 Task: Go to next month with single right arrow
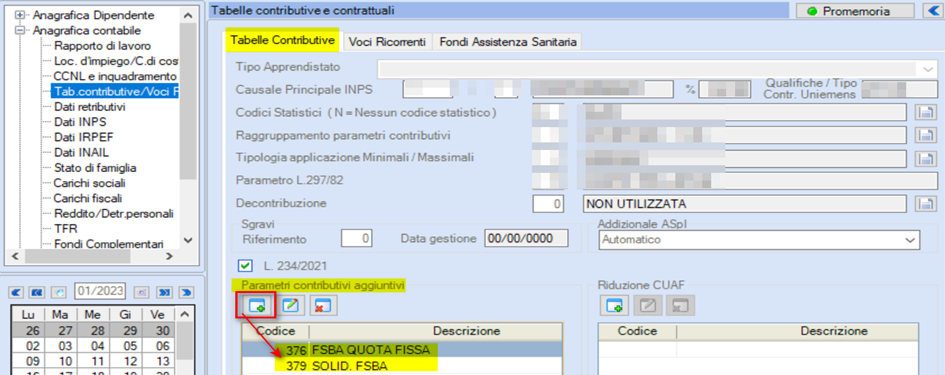(186, 292)
